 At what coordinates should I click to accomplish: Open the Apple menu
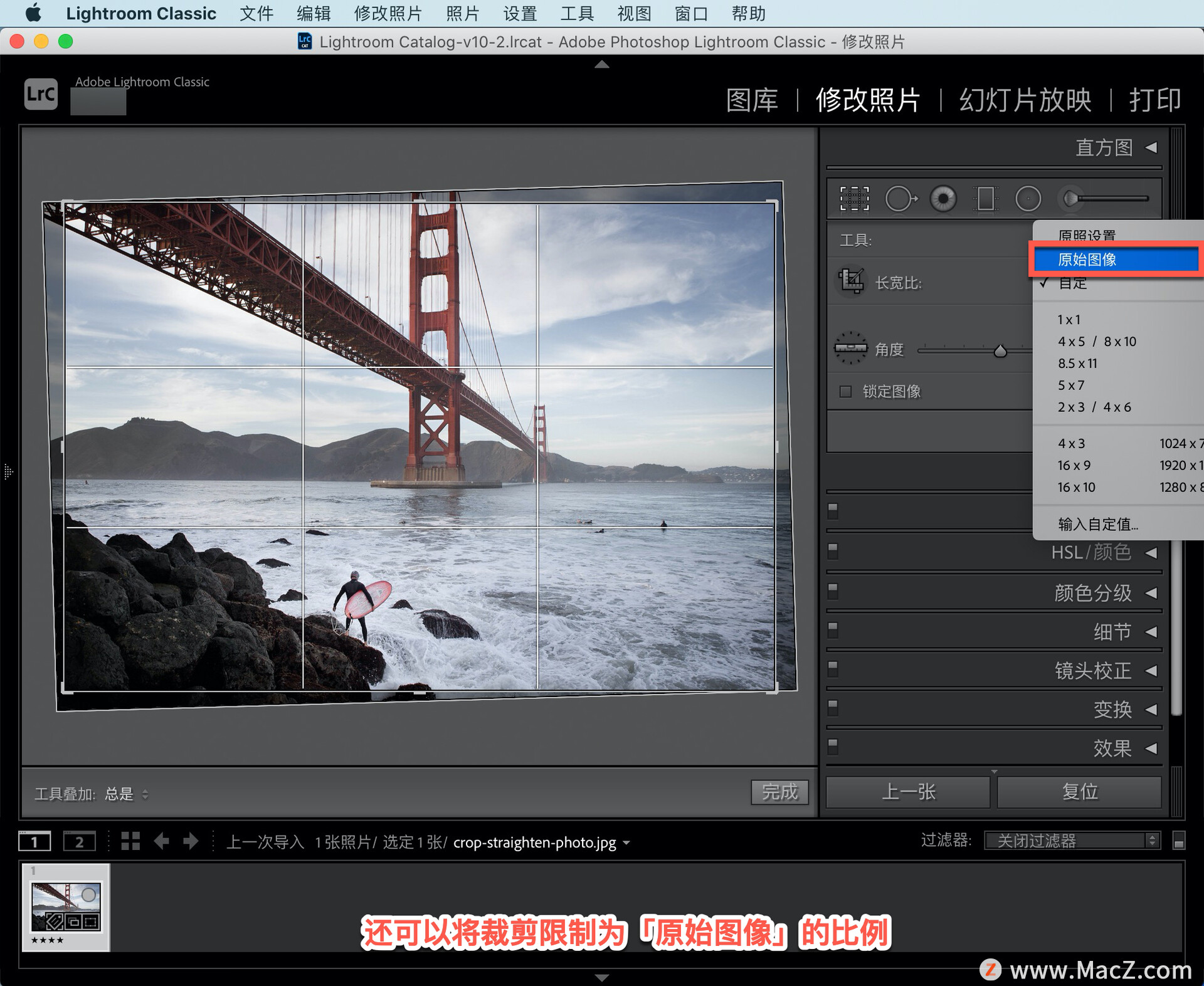point(33,13)
